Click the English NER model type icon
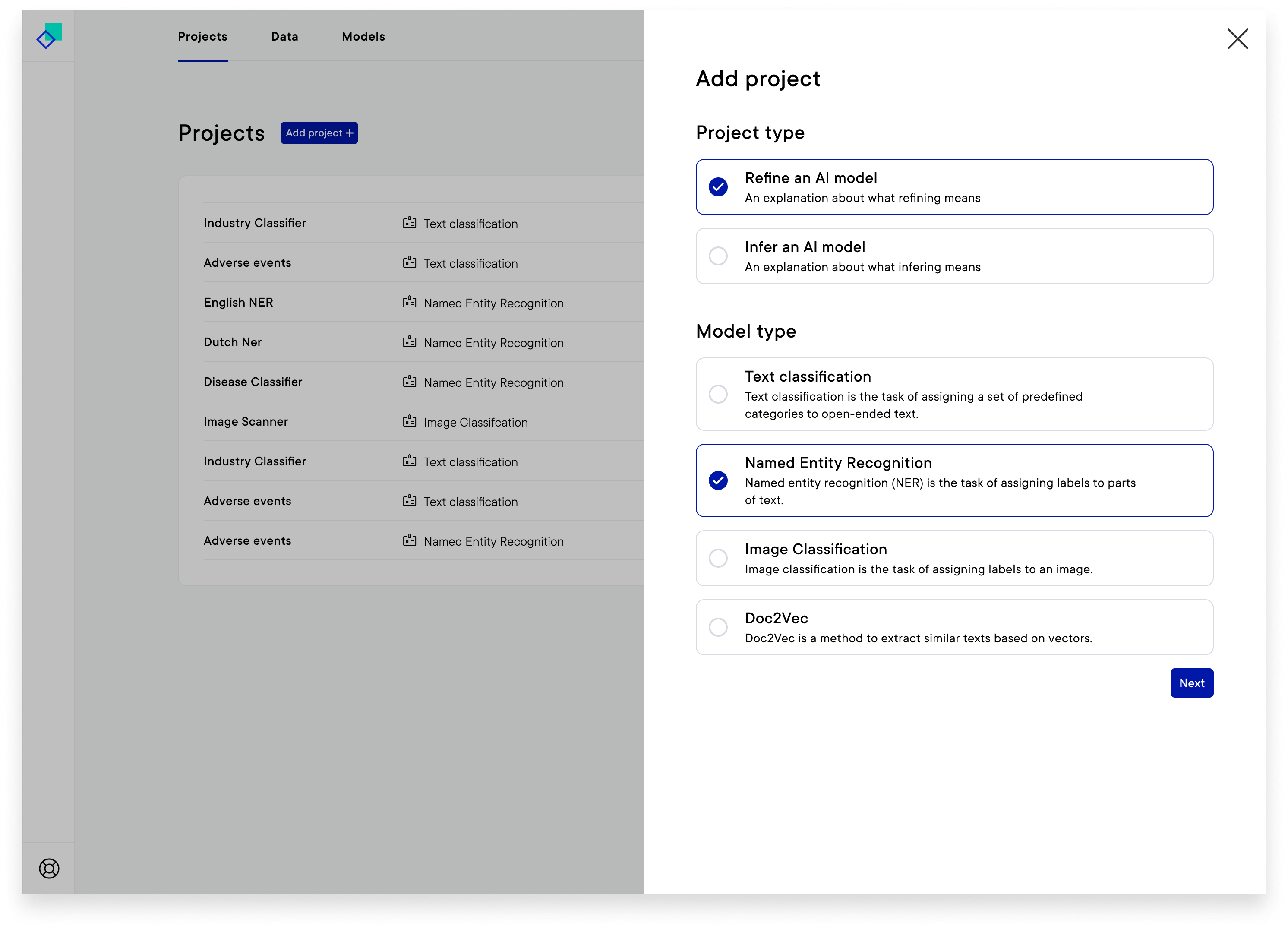Screen dimensions: 1288x929 click(410, 302)
